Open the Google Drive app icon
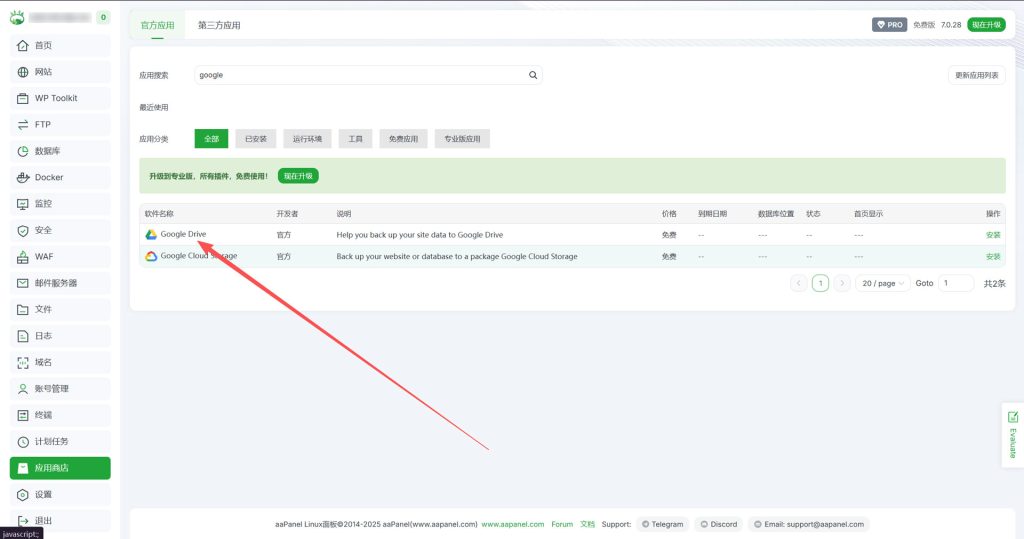The width and height of the screenshot is (1024, 539). click(151, 235)
